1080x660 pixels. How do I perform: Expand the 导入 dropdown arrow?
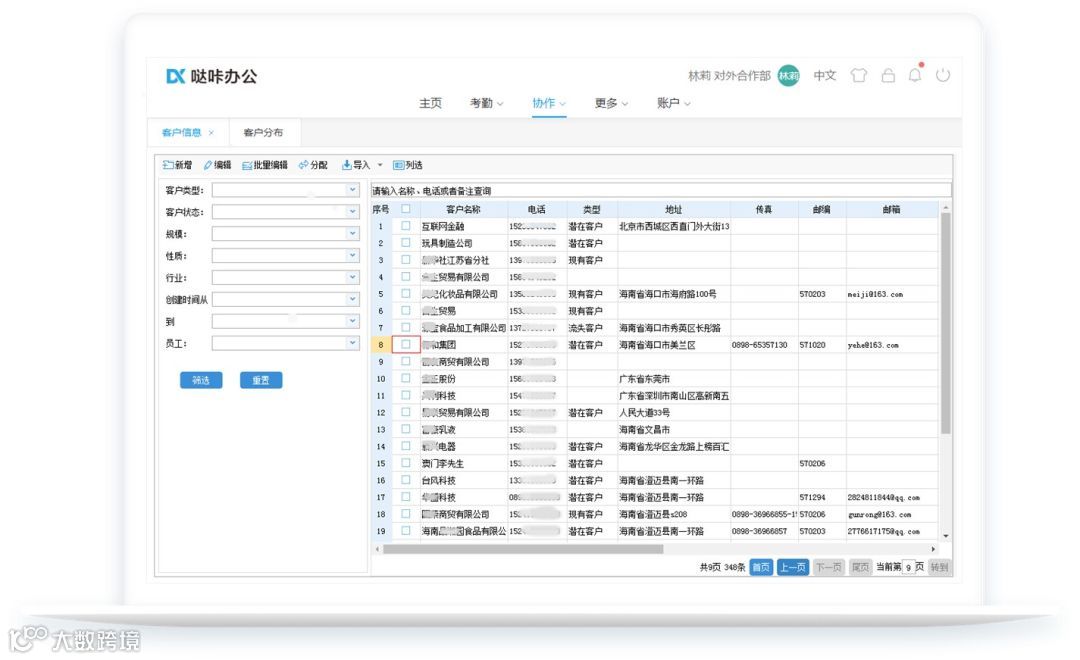(x=380, y=165)
